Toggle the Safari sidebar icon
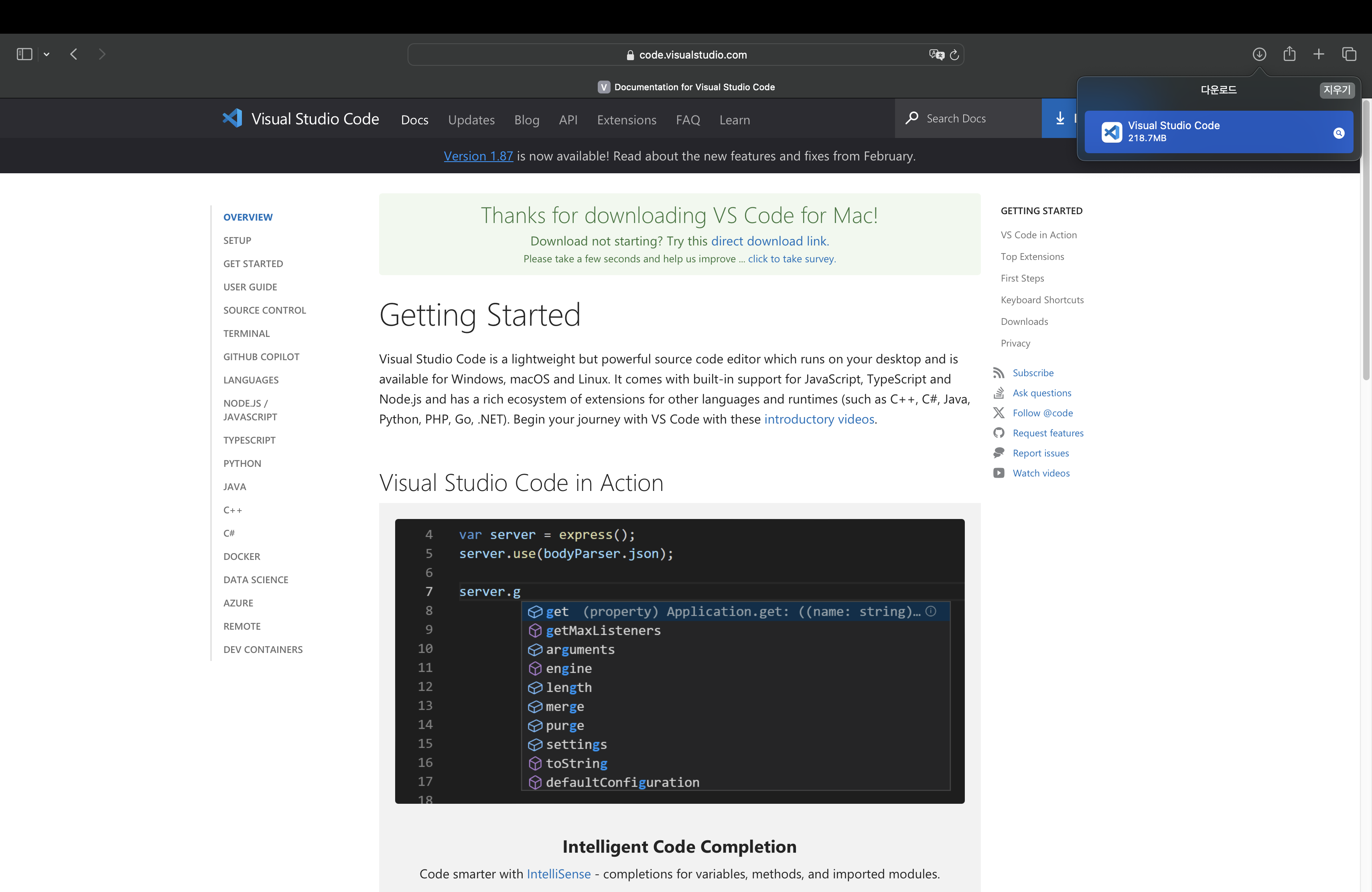Viewport: 1372px width, 892px height. click(24, 54)
